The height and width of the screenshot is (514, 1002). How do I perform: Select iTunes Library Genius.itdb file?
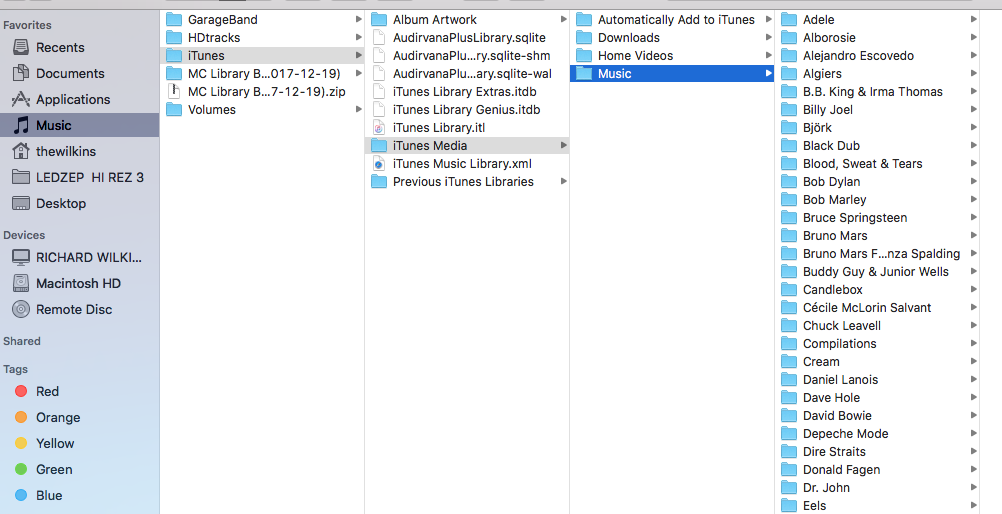pyautogui.click(x=467, y=109)
